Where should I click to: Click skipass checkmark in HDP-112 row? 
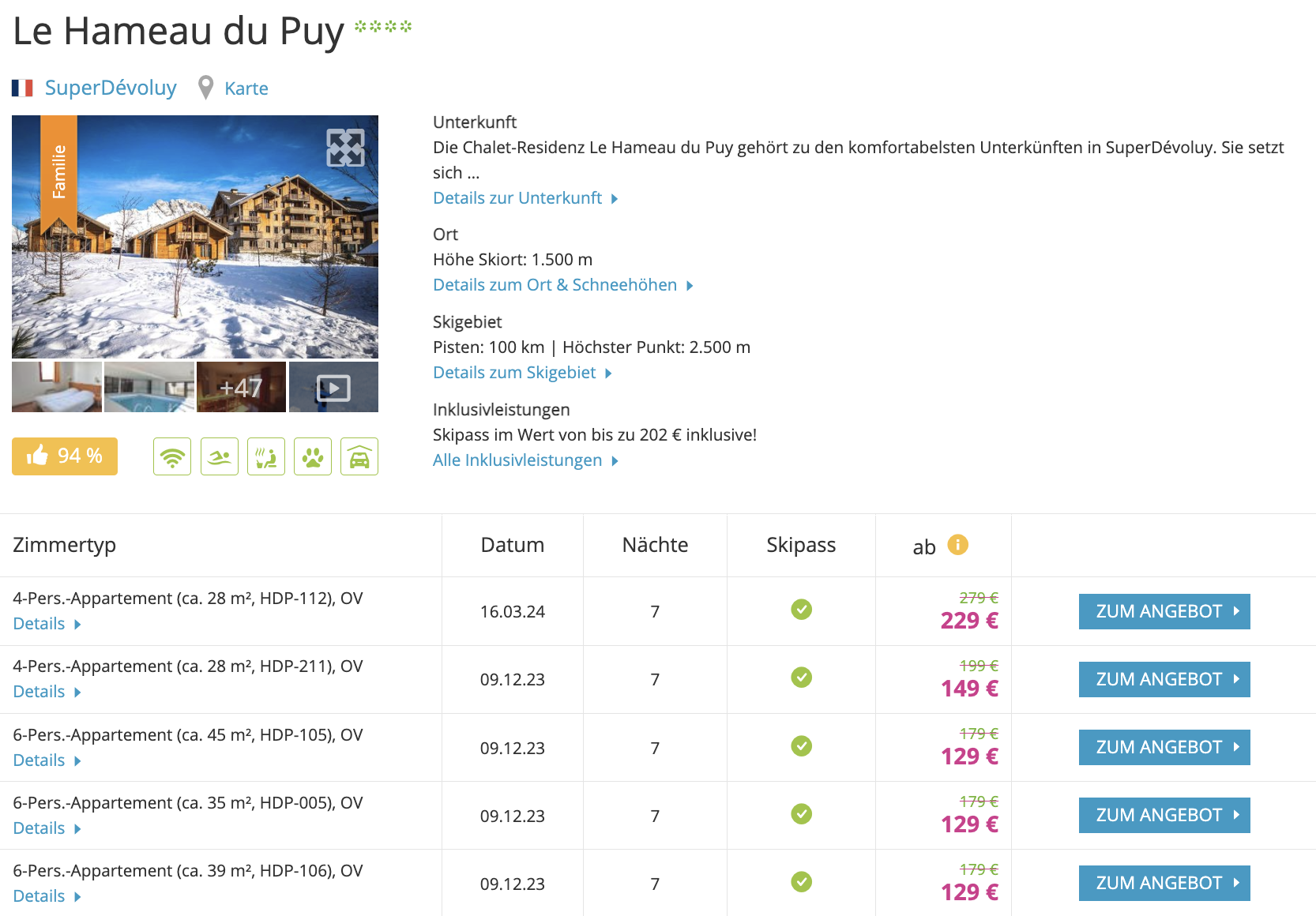click(802, 610)
